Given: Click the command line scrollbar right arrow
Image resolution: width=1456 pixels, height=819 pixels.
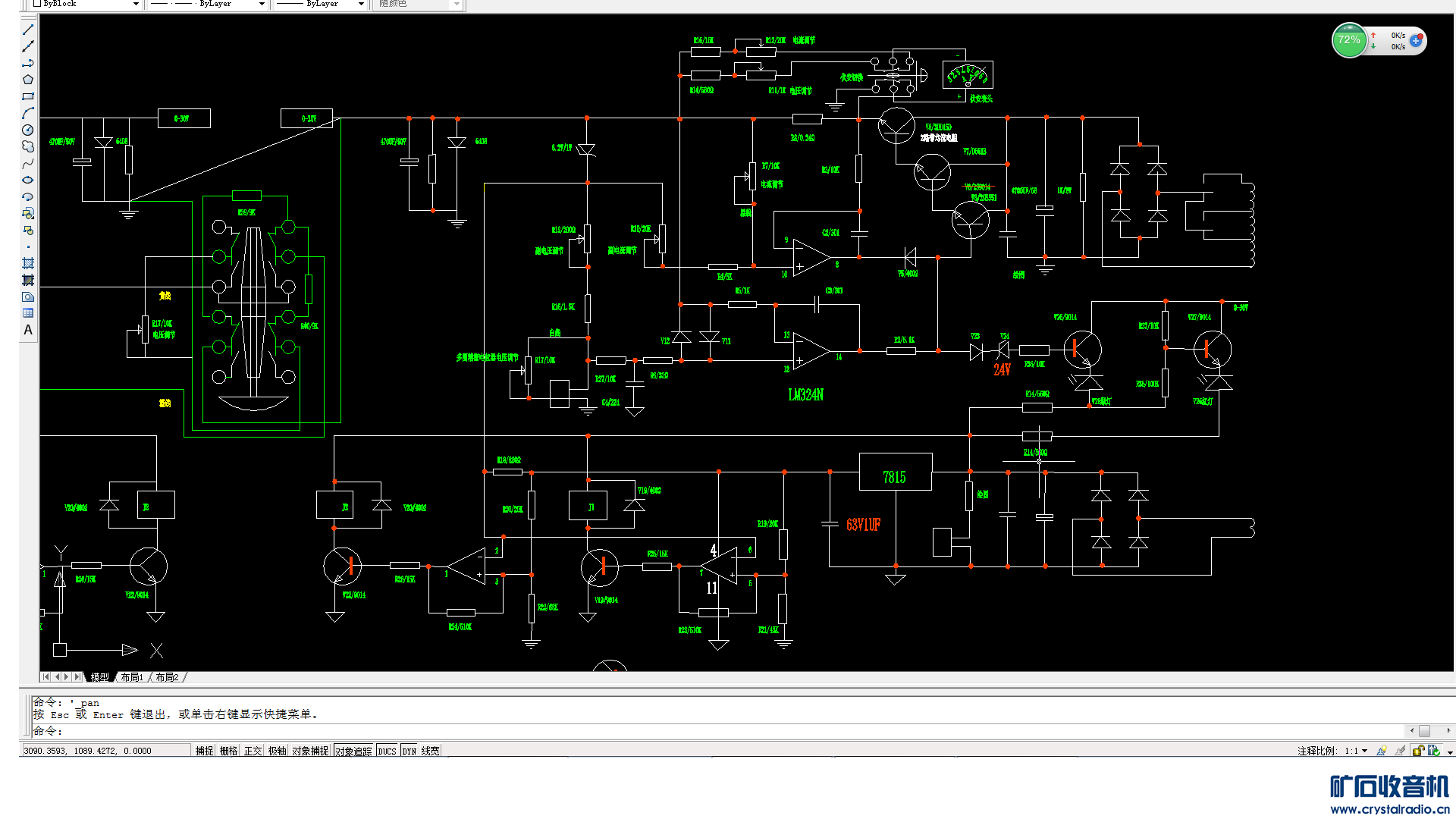Looking at the screenshot, I should [x=1448, y=731].
